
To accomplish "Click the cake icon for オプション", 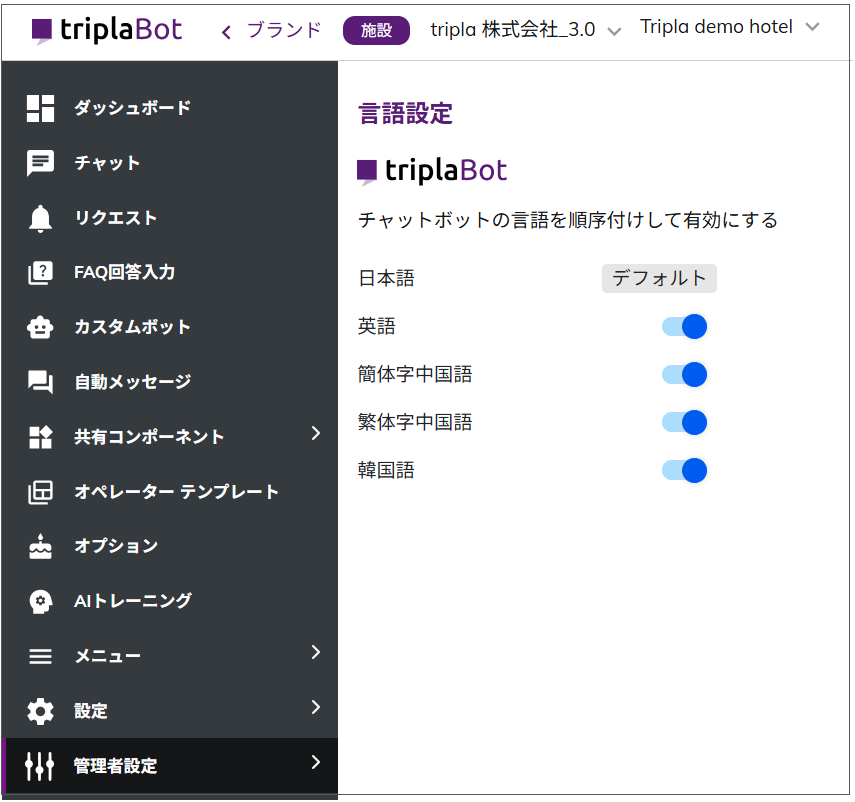I will click(40, 546).
